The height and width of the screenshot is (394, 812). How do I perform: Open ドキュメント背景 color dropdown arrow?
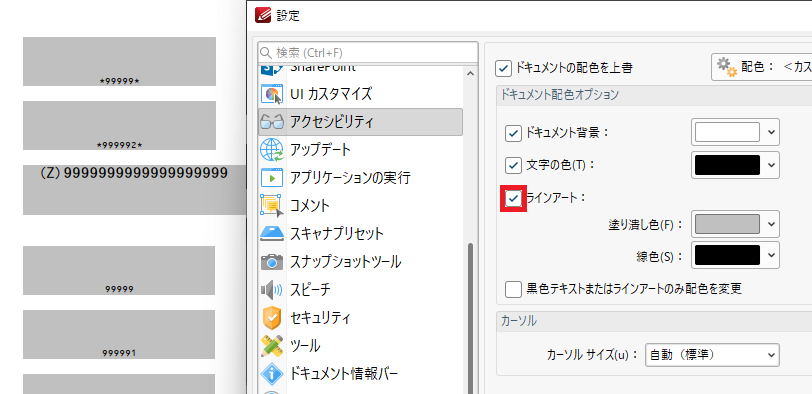(771, 132)
